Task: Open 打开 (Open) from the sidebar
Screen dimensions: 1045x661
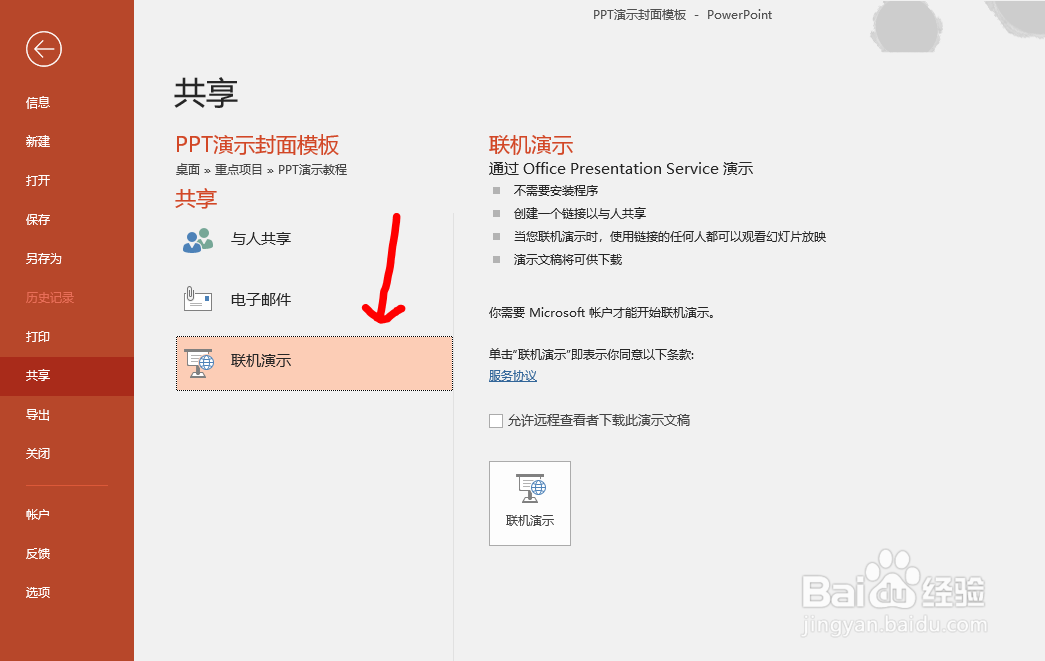Action: (x=37, y=180)
